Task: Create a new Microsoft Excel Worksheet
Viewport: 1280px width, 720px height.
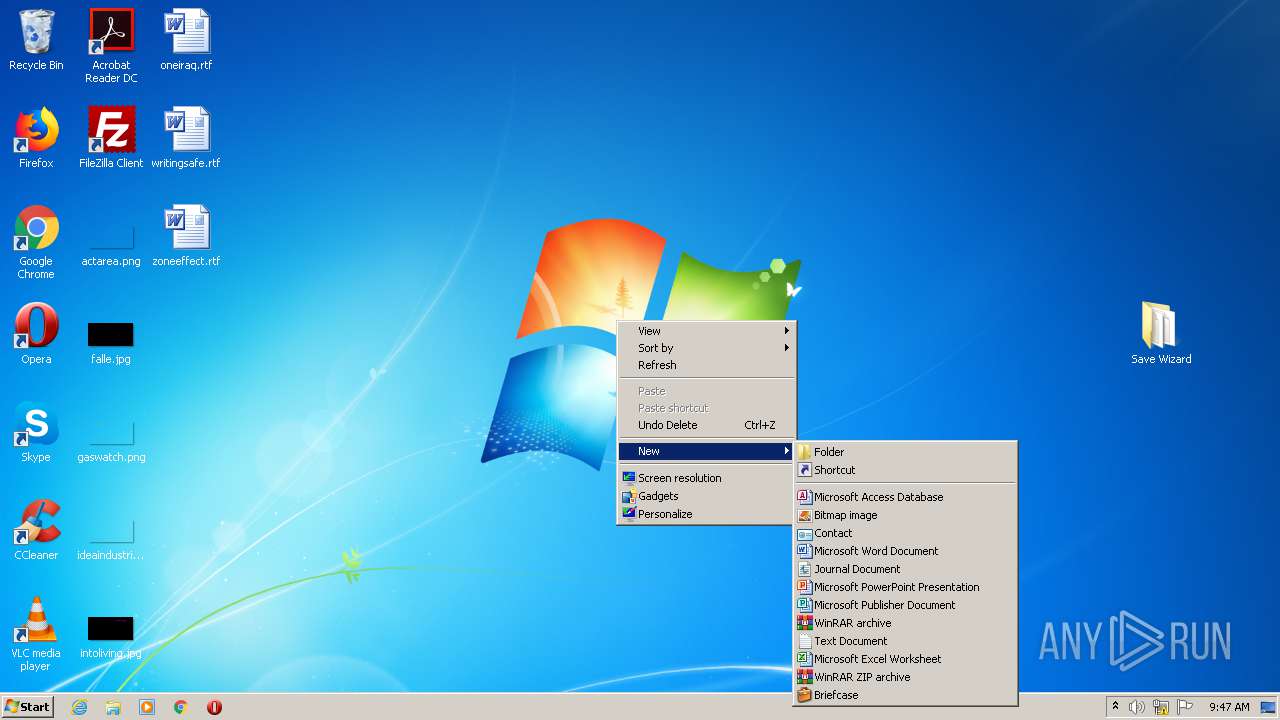Action: [905, 659]
